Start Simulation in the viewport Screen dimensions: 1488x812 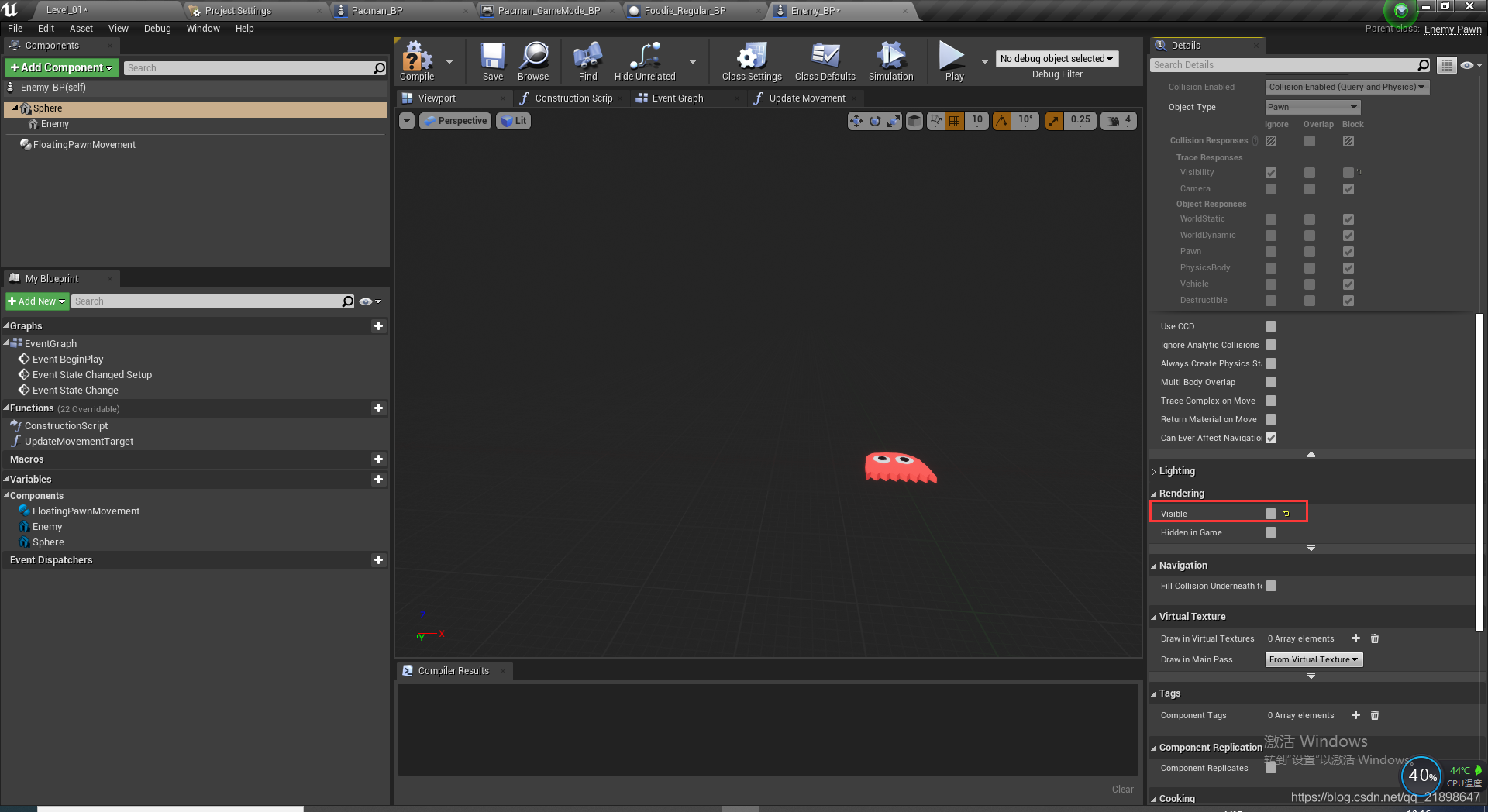(891, 61)
